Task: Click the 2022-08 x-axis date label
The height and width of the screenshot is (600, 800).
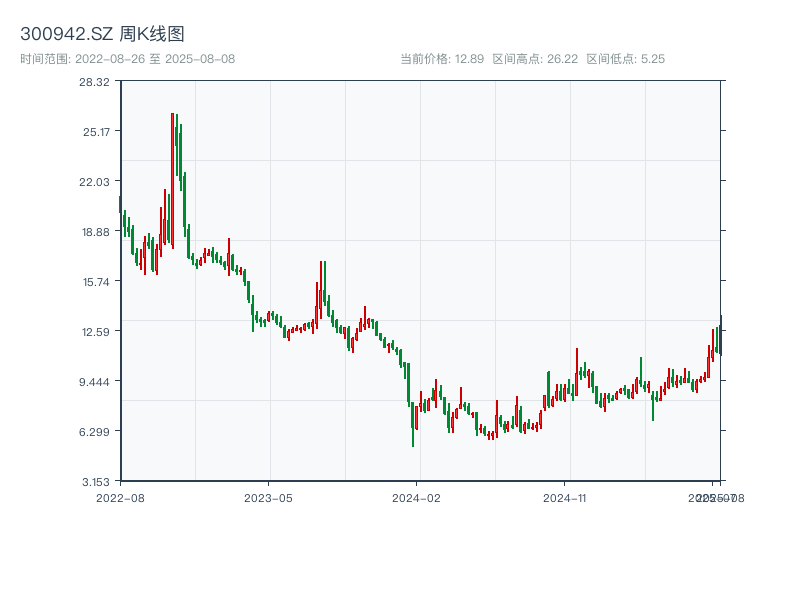Action: (120, 497)
